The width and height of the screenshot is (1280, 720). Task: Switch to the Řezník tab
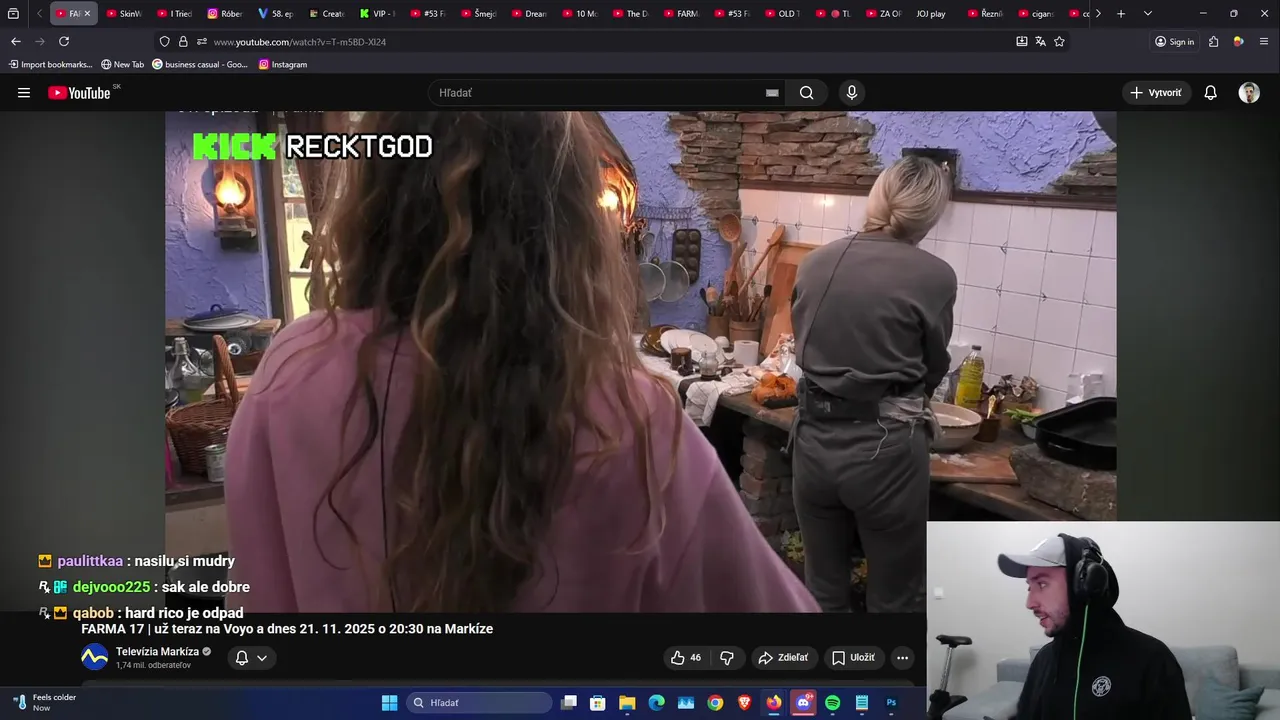[x=985, y=13]
